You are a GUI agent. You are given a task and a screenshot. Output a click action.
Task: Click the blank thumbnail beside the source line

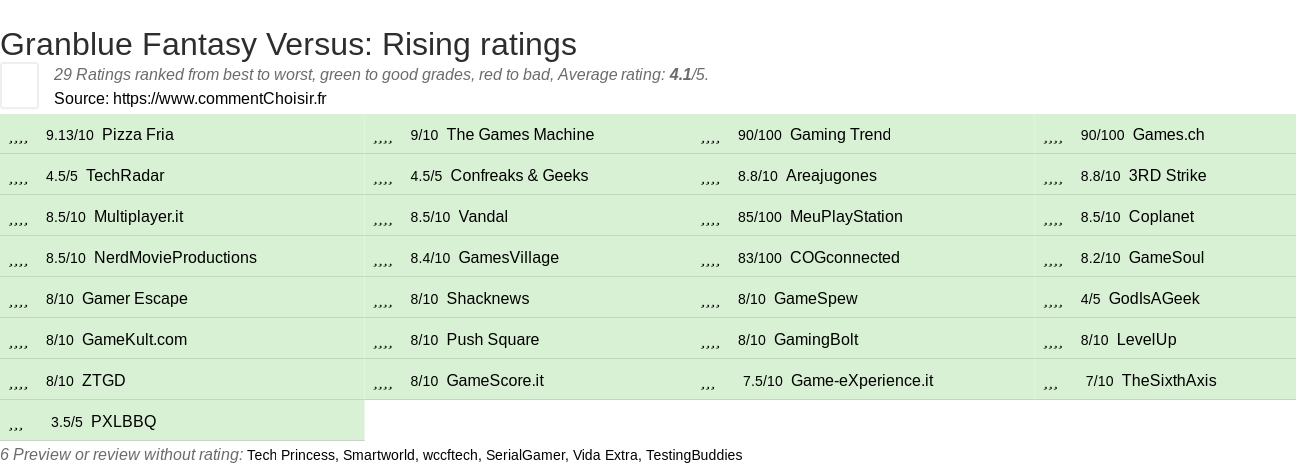point(19,85)
